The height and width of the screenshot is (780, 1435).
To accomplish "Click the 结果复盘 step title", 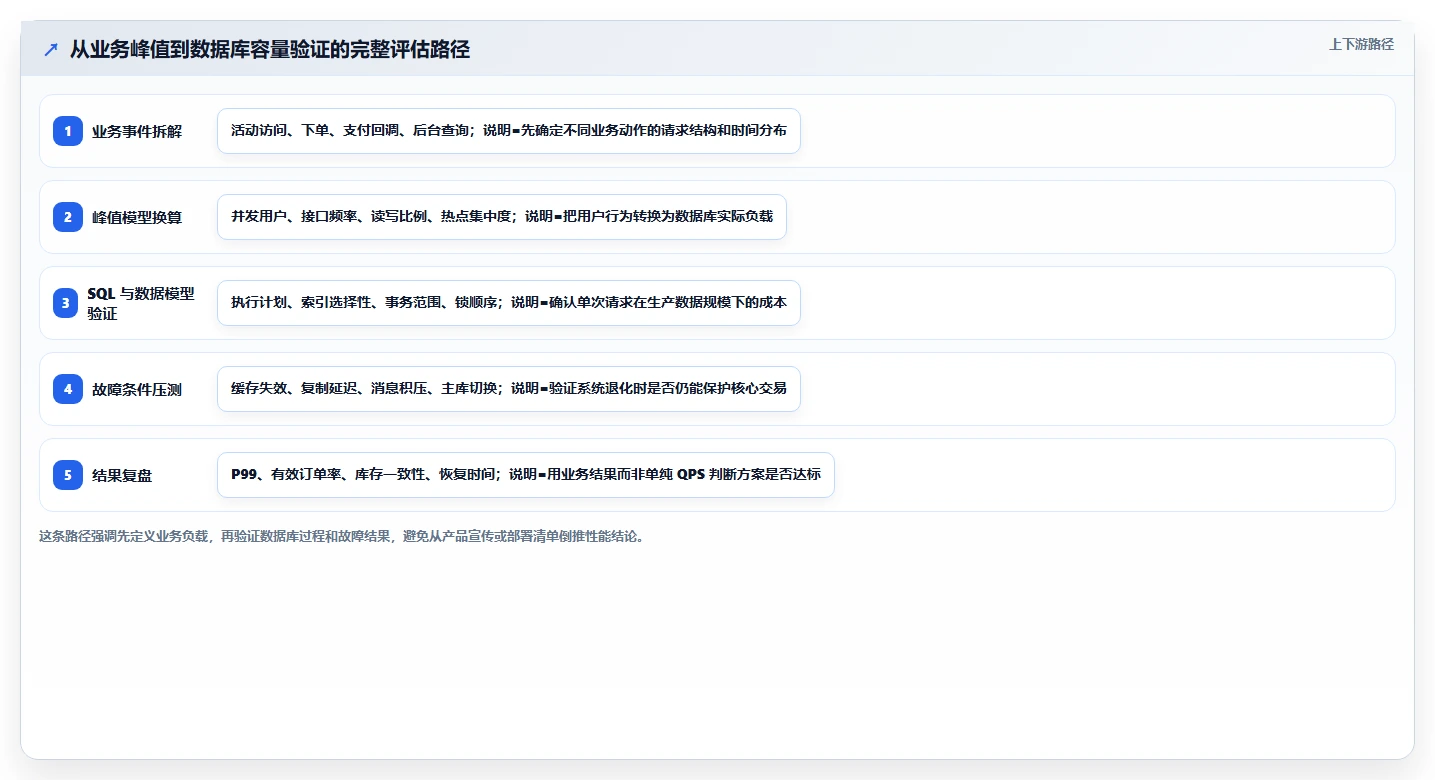I will (x=122, y=475).
